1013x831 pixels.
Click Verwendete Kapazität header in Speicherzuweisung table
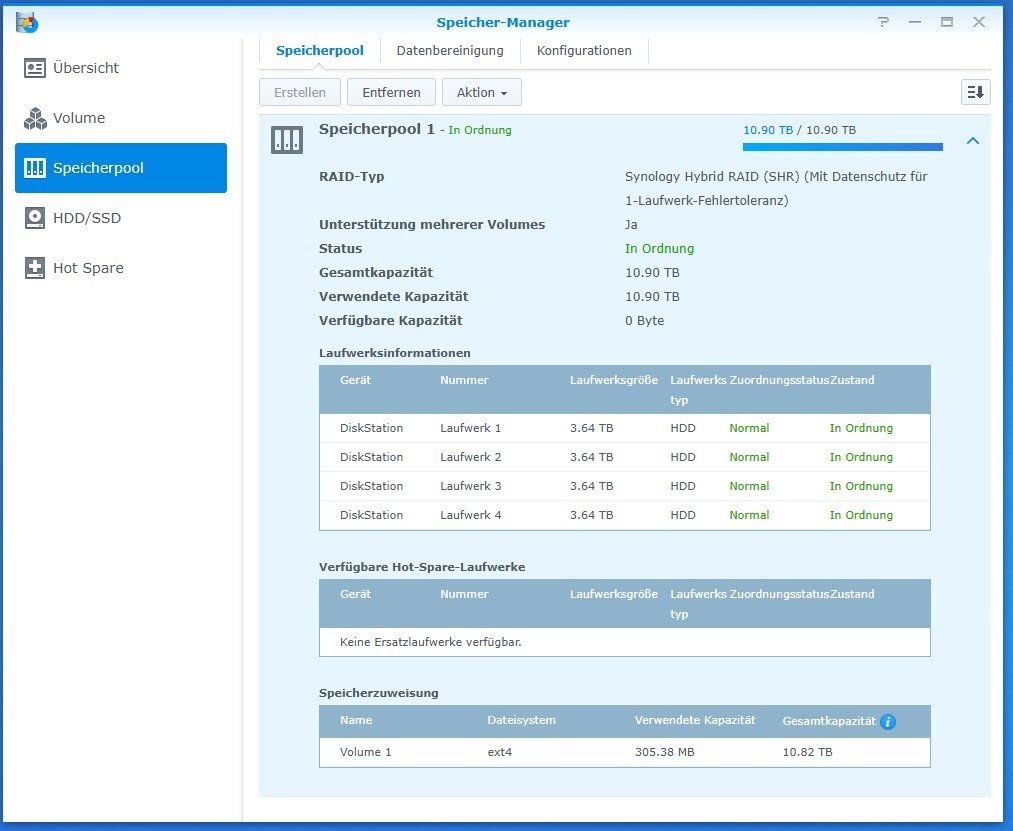[695, 720]
